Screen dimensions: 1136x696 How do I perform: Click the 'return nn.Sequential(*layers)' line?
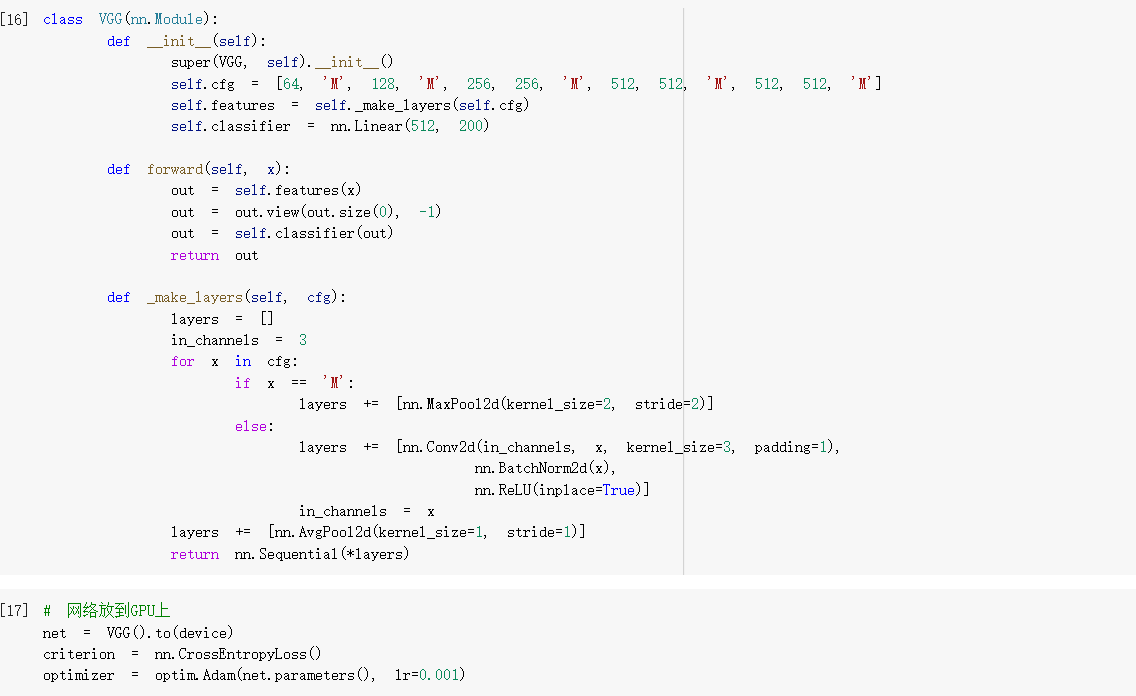click(290, 554)
